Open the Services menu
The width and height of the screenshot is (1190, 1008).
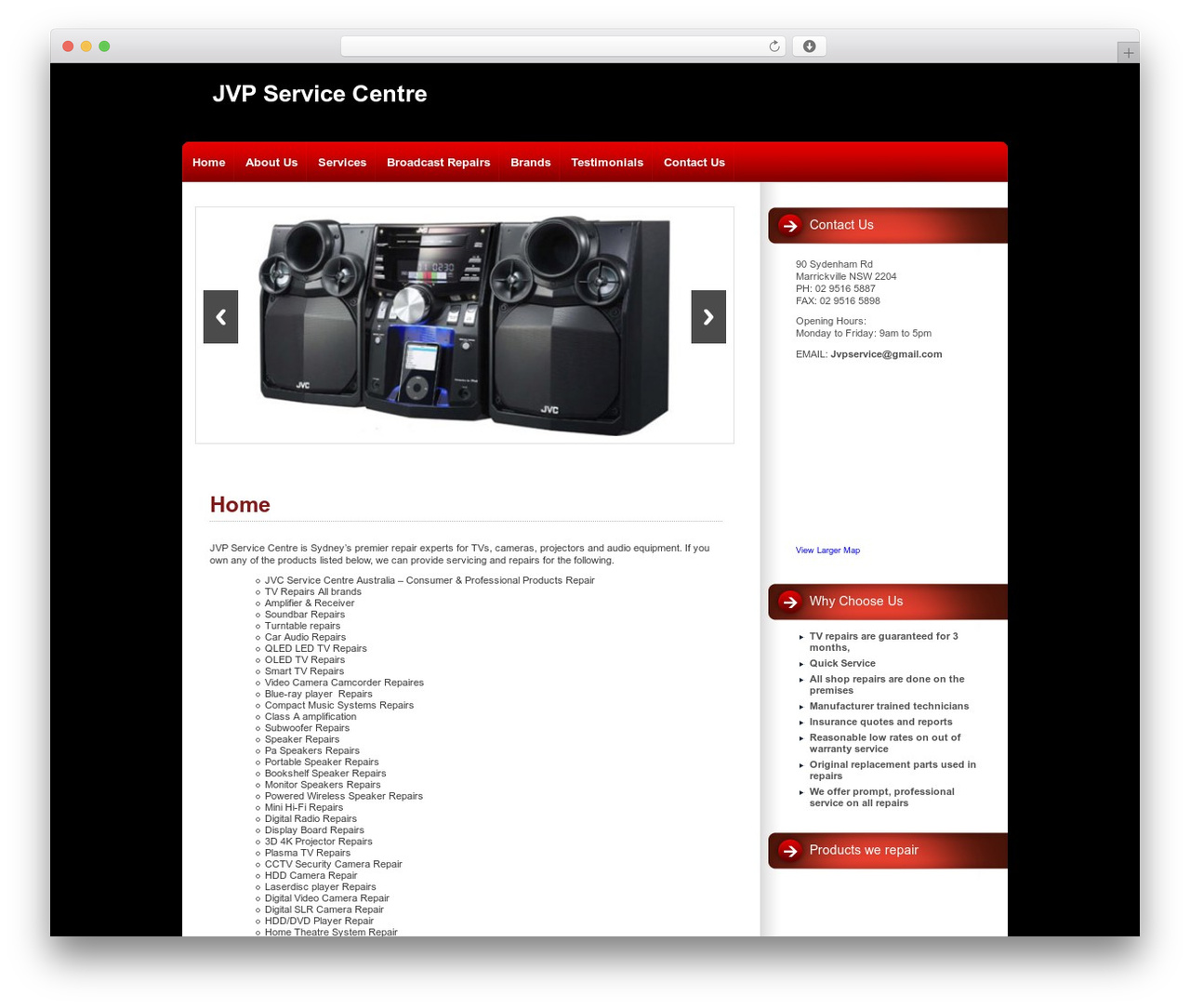click(342, 163)
